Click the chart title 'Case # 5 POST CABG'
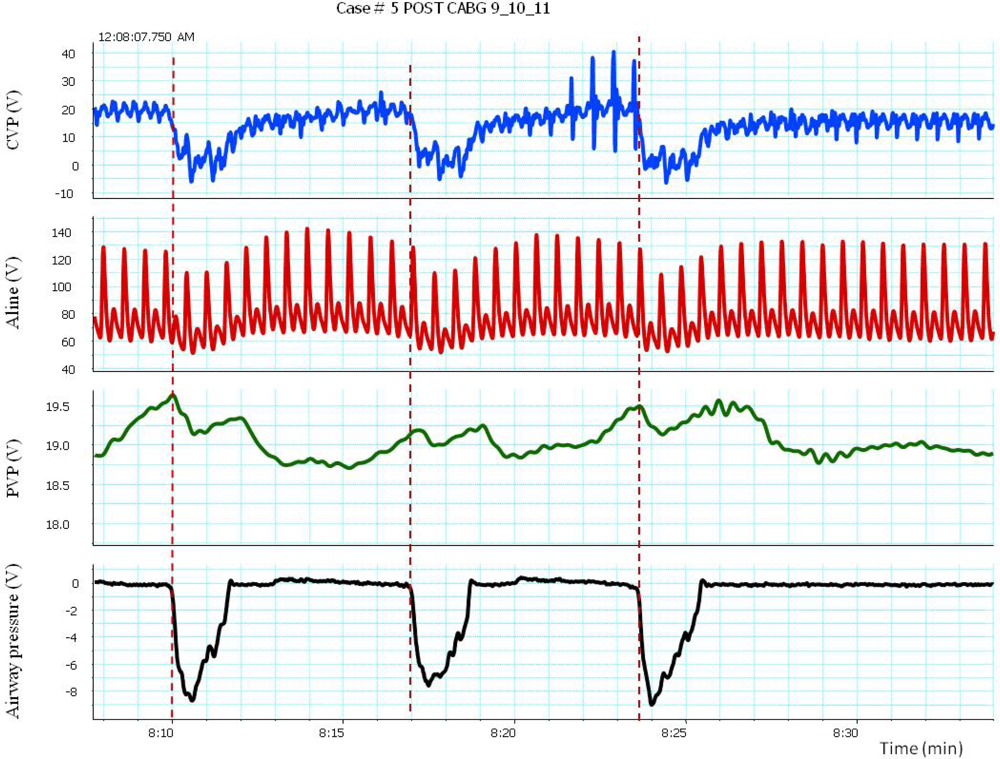This screenshot has width=1000, height=759. pyautogui.click(x=442, y=9)
